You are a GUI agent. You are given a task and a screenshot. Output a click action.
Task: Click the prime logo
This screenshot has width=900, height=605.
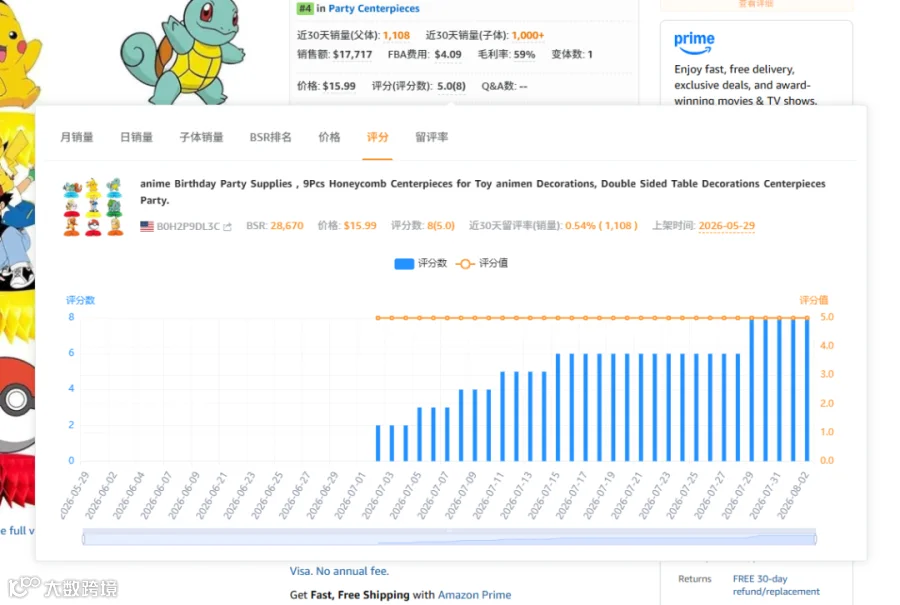click(x=694, y=42)
